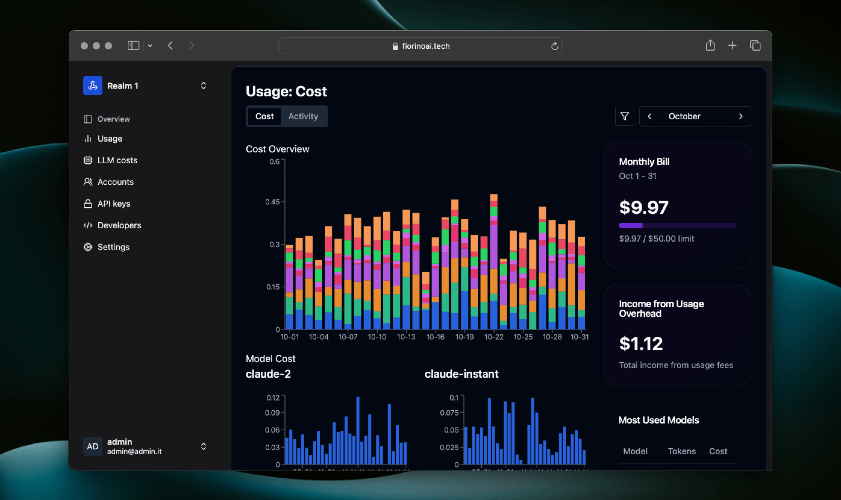The width and height of the screenshot is (841, 500).
Task: Open sidebar options dropdown chevron
Action: tap(150, 46)
